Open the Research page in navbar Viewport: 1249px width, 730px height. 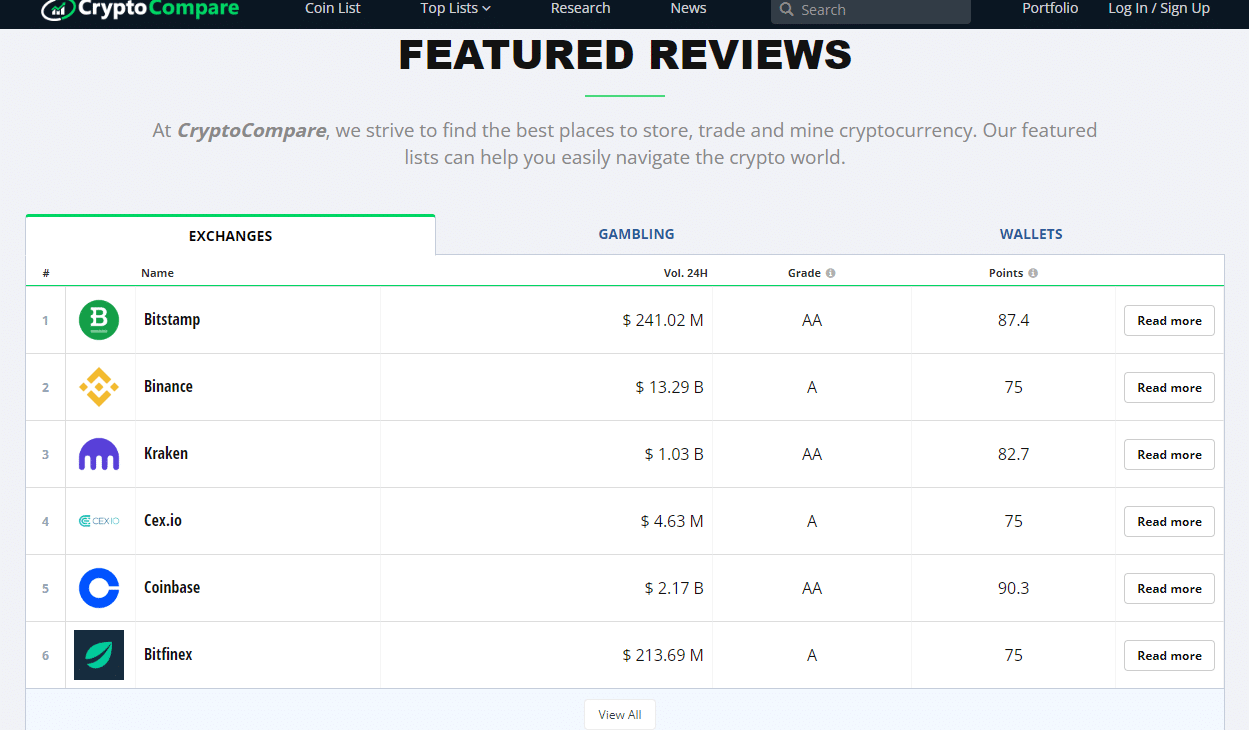click(x=580, y=8)
